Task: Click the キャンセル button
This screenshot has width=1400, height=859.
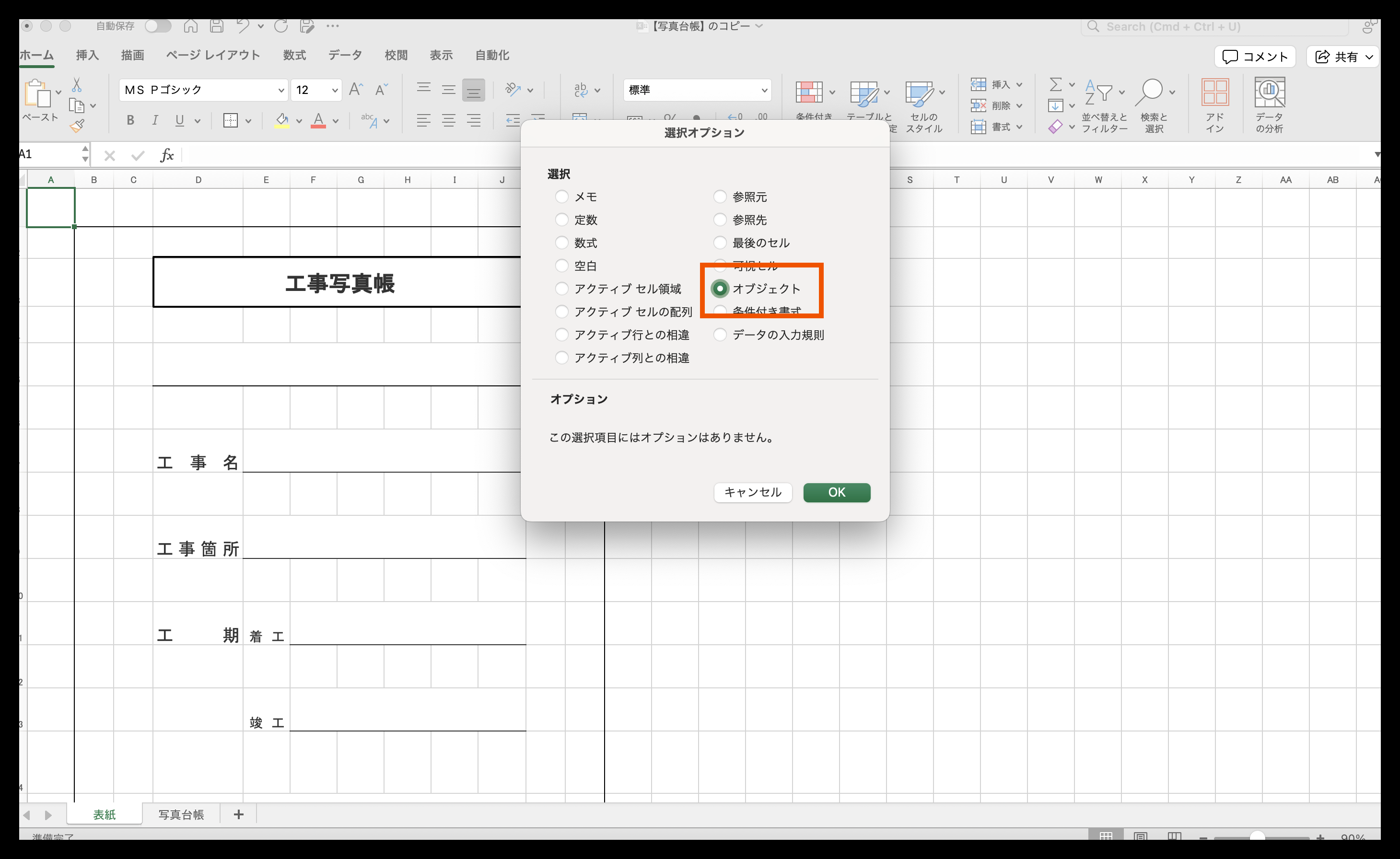Action: 753,492
